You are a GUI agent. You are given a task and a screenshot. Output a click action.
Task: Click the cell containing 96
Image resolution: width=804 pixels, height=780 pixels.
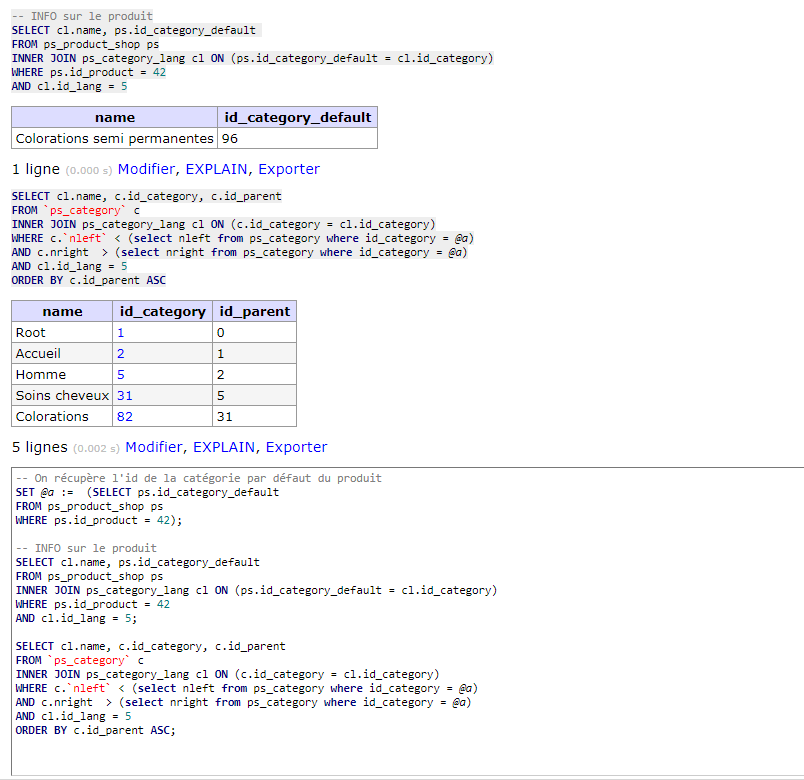[x=297, y=138]
